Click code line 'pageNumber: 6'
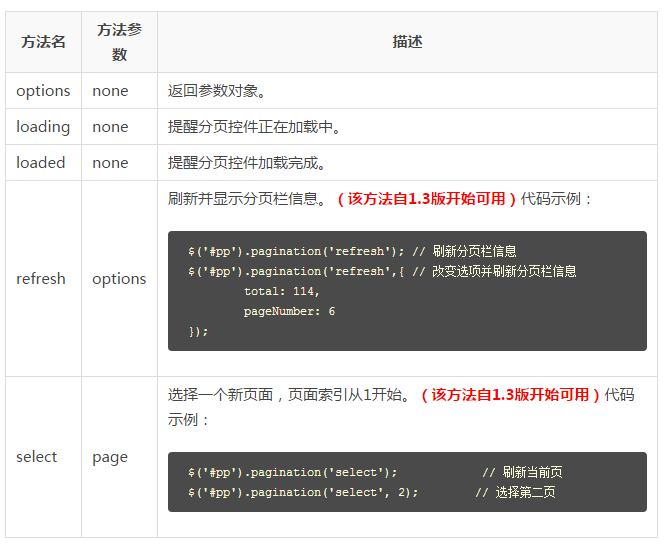Screen dimensions: 672x547 coord(289,312)
